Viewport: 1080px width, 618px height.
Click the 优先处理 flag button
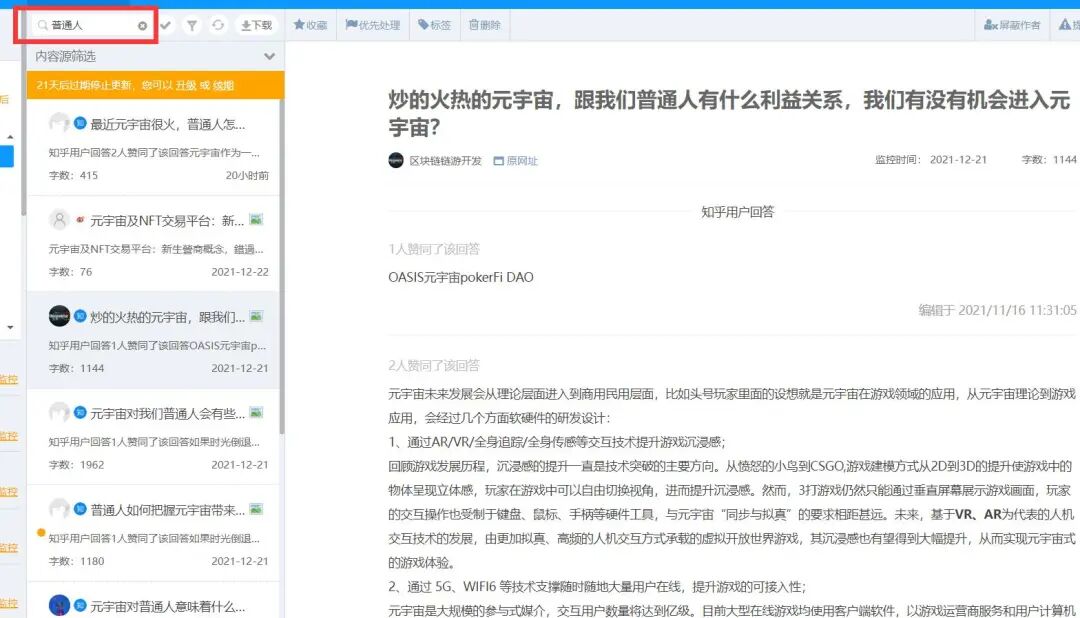pyautogui.click(x=373, y=25)
